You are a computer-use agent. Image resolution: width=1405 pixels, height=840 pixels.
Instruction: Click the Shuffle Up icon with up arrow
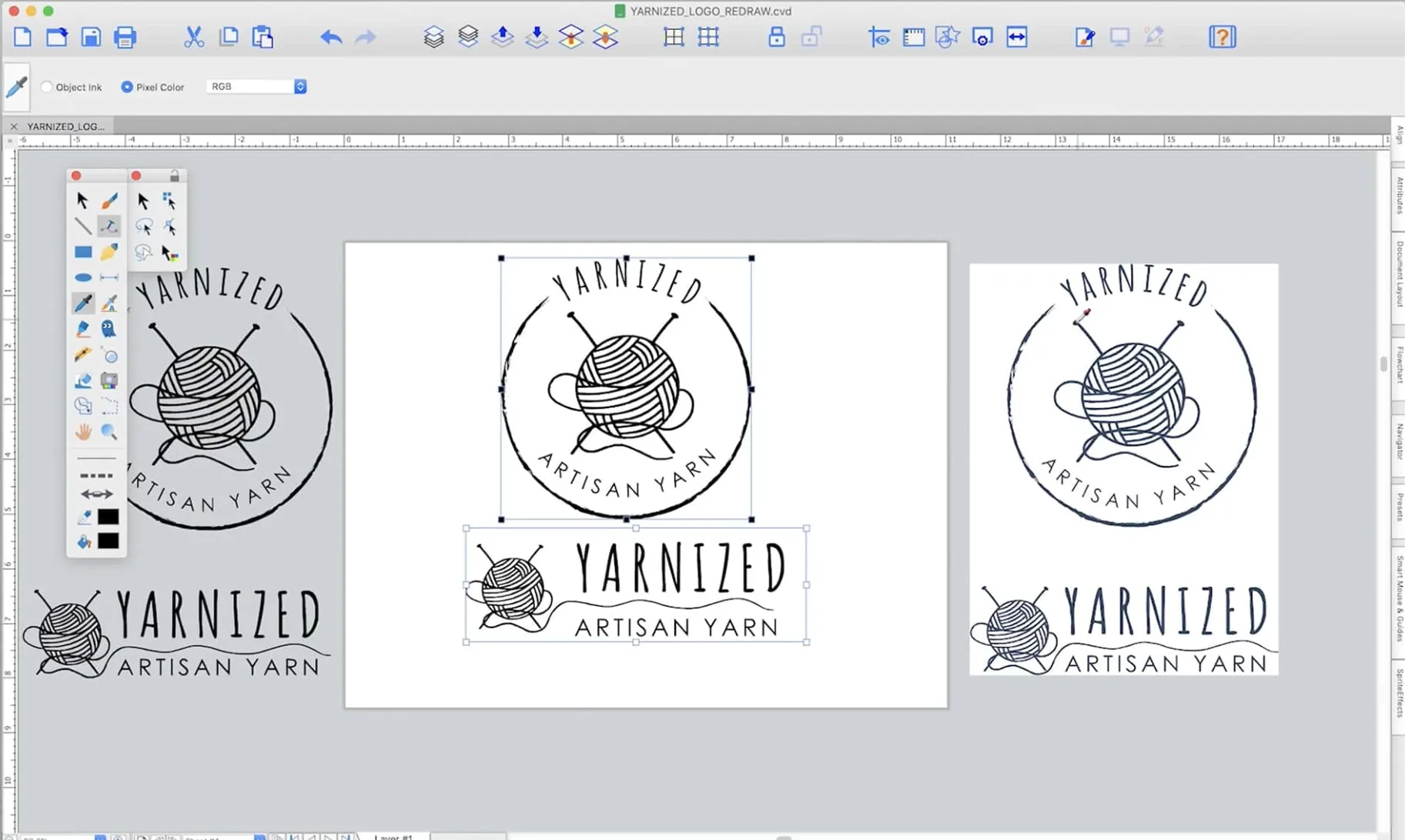[502, 37]
